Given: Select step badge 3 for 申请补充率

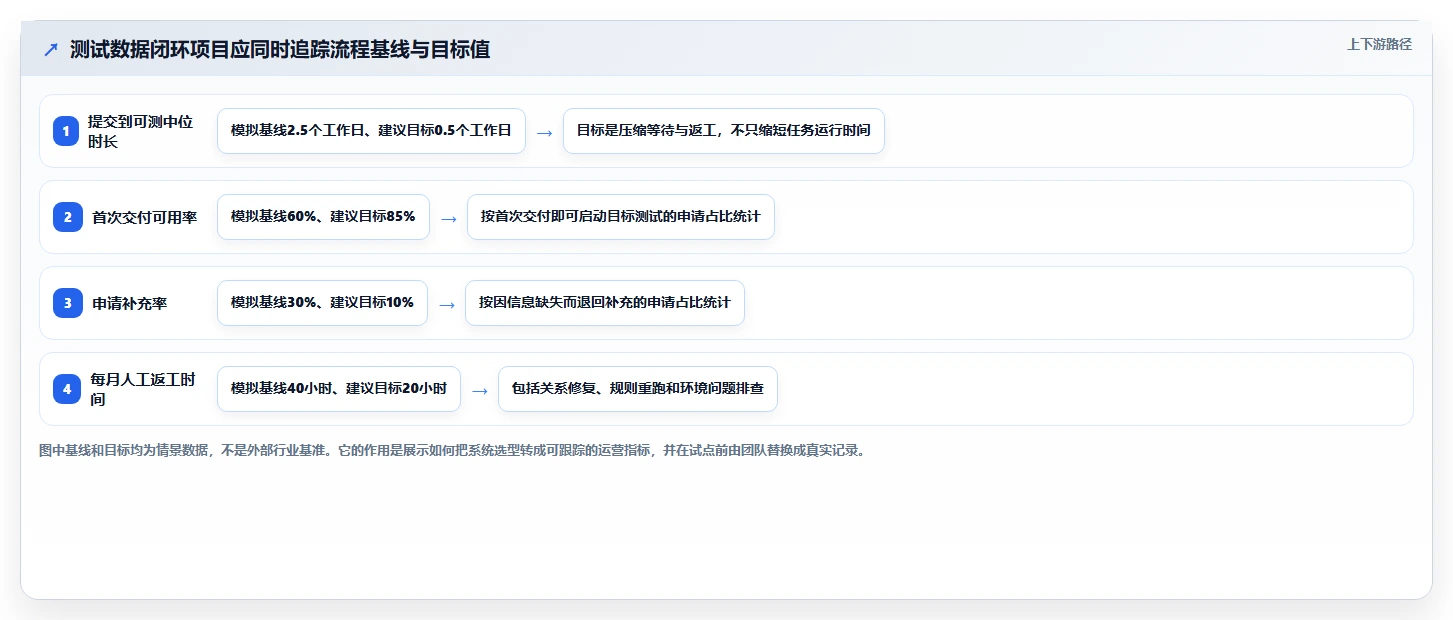Looking at the screenshot, I should tap(67, 303).
